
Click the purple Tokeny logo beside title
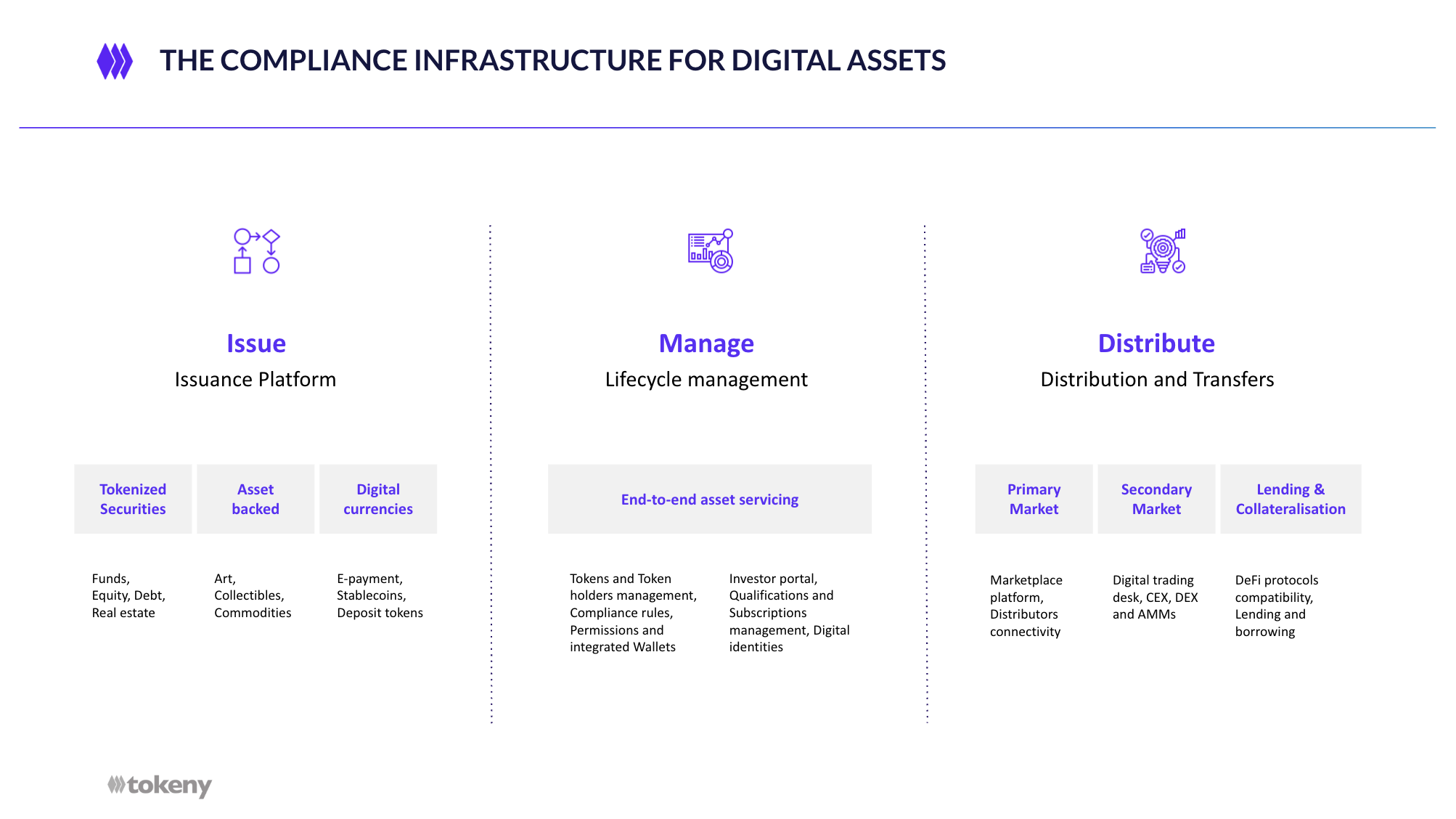point(115,61)
